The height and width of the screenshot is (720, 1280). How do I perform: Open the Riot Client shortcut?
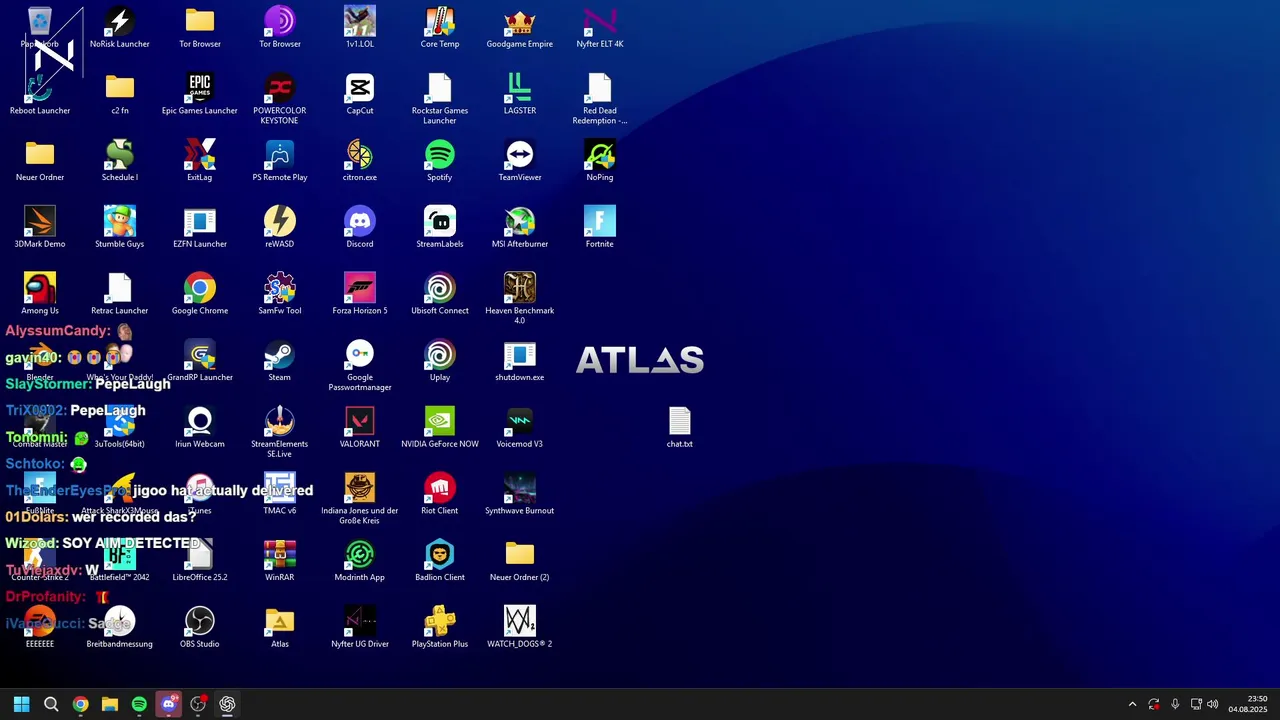coord(440,494)
